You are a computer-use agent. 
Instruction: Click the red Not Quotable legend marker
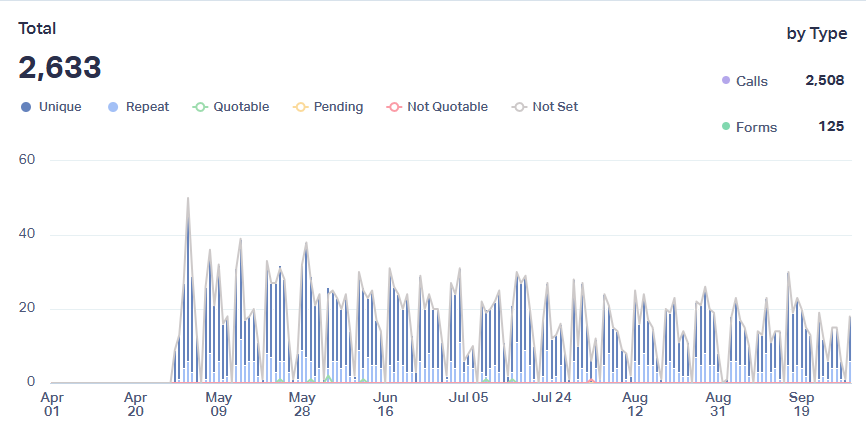393,107
